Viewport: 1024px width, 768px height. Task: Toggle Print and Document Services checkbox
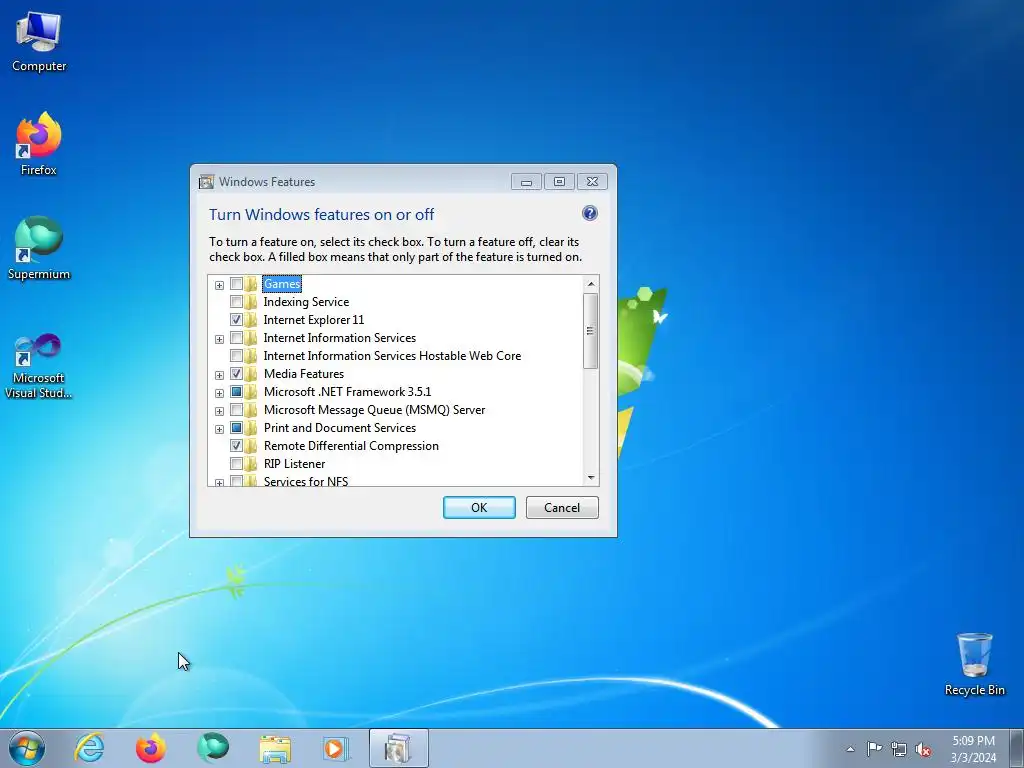tap(236, 428)
